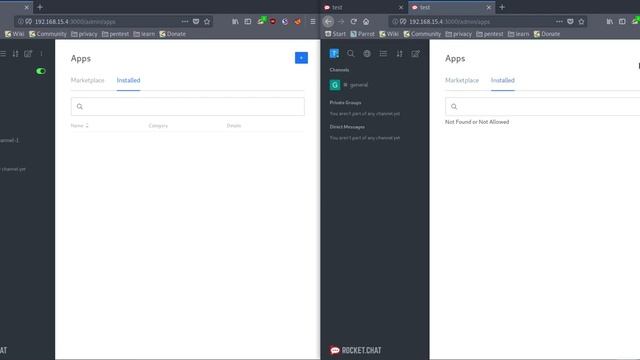Open the Start bookmark in right browser
The image size is (640, 360).
pyautogui.click(x=335, y=34)
